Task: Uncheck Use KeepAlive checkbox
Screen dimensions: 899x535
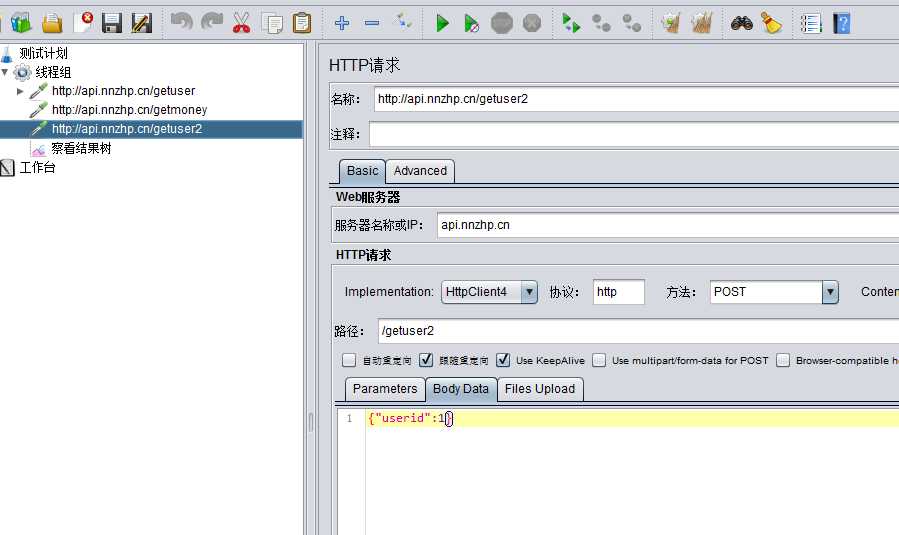Action: 503,360
